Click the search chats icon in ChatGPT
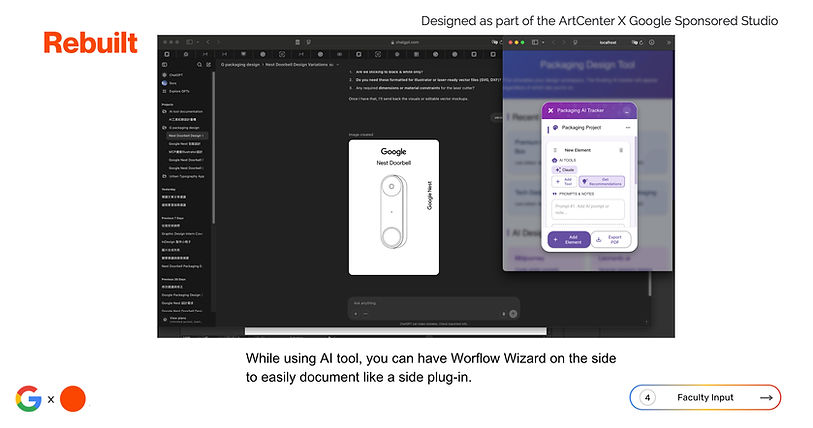The image size is (813, 428). pos(199,65)
